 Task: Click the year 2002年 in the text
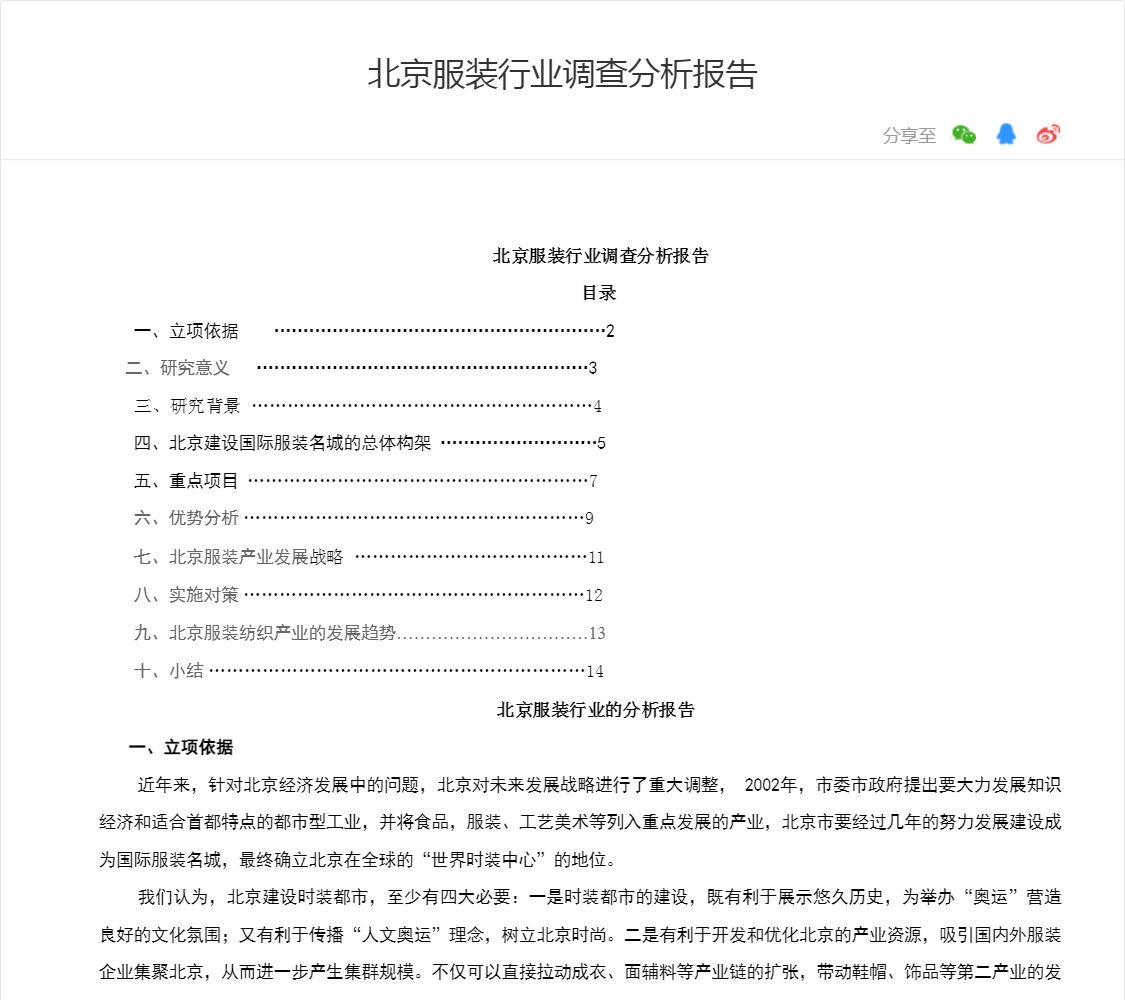[771, 785]
